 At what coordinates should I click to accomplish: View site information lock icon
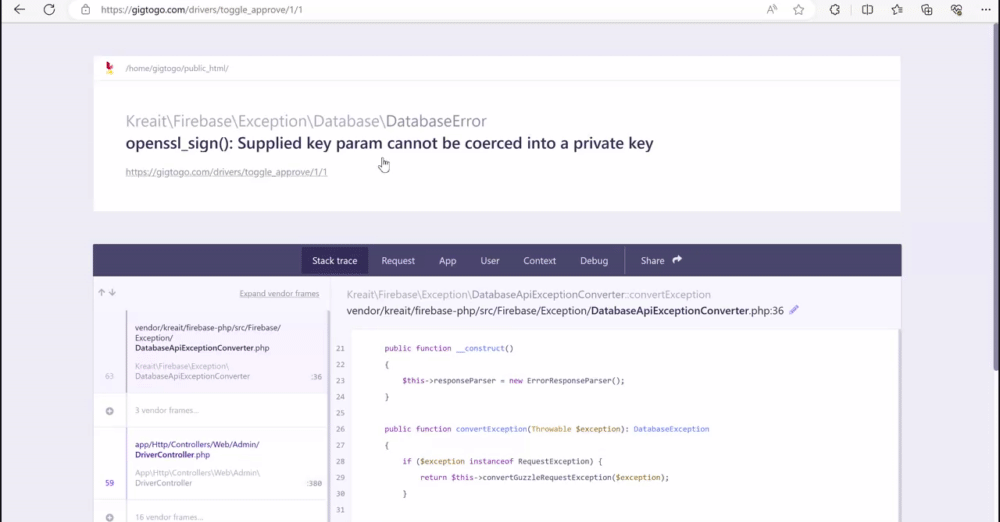pos(85,10)
